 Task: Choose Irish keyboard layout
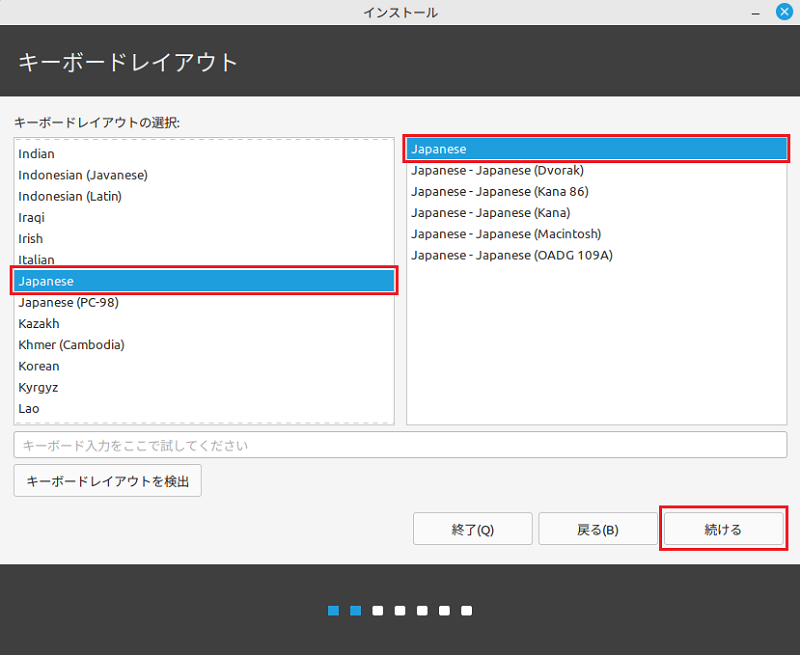204,239
